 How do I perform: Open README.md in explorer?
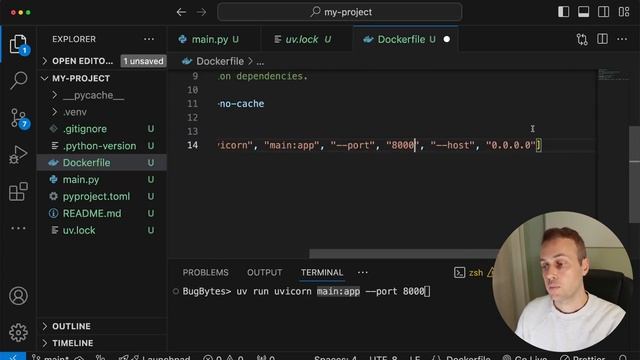pyautogui.click(x=102, y=213)
